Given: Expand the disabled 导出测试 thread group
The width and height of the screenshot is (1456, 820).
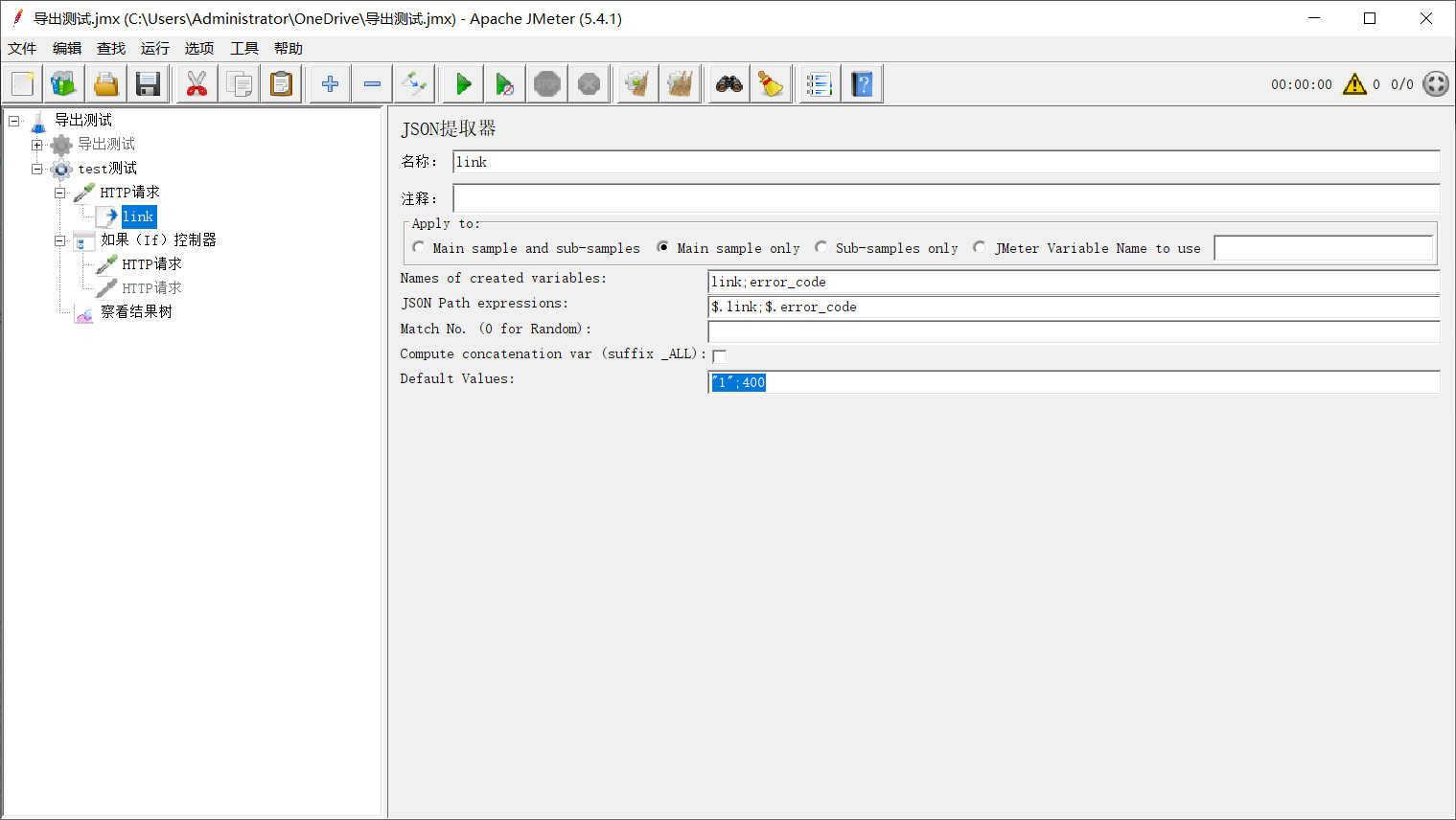Looking at the screenshot, I should 36,145.
